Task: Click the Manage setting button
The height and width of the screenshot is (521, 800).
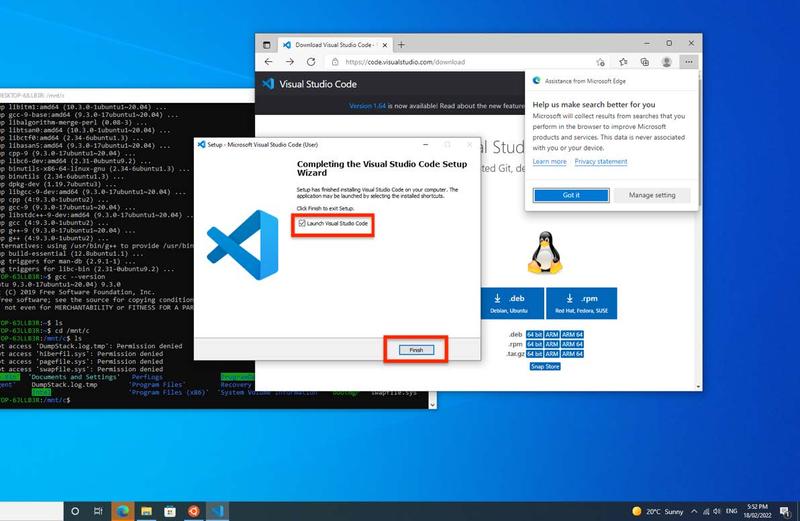Action: coord(652,195)
